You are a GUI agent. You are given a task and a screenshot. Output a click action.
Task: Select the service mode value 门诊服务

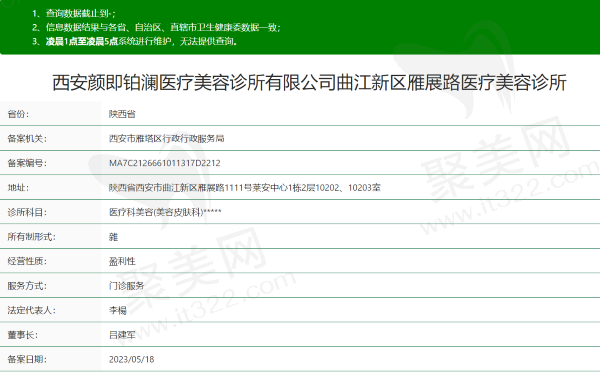127,286
